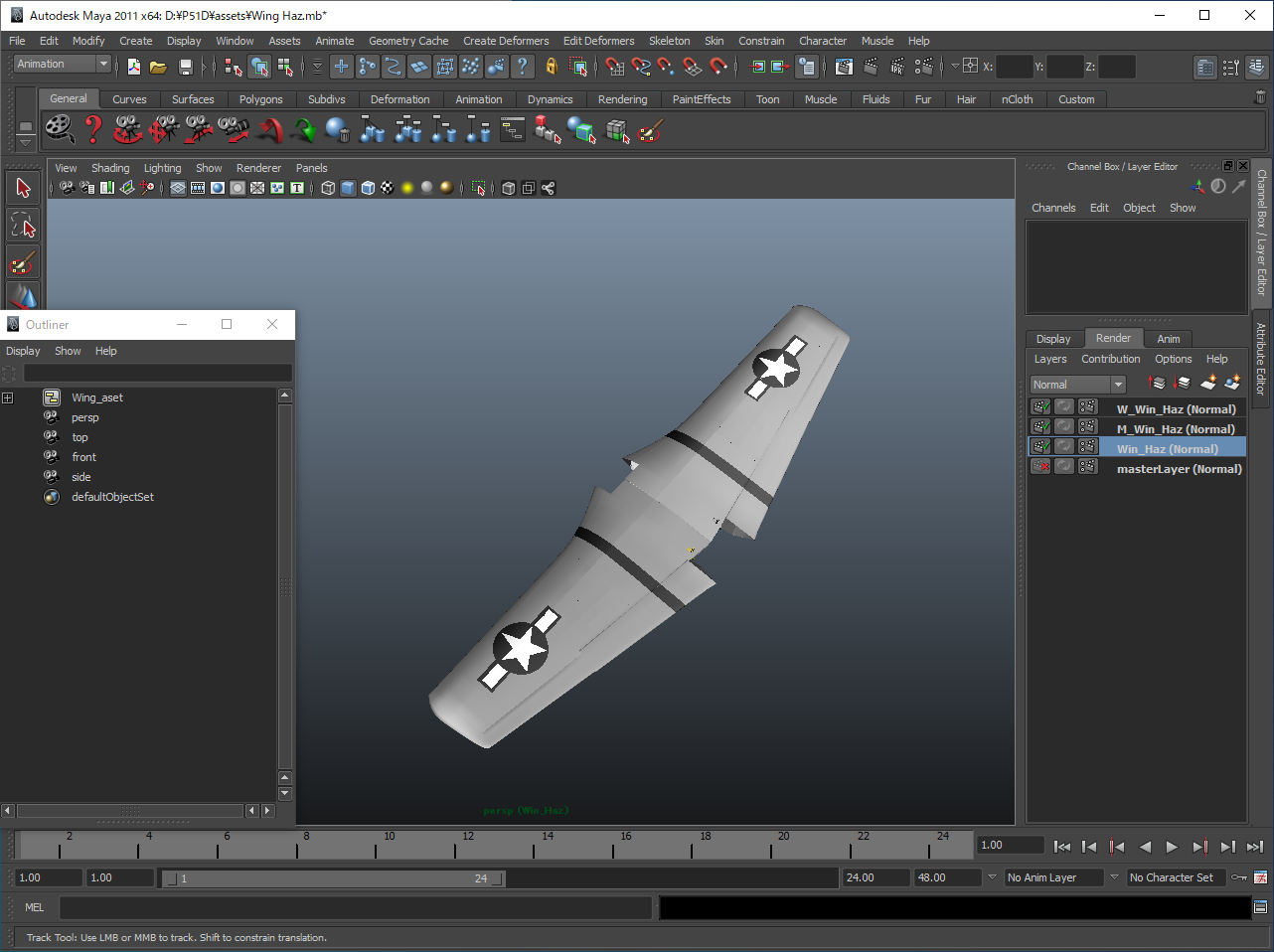Open the input box mode dropdown arrow
The image size is (1274, 952).
tap(955, 67)
